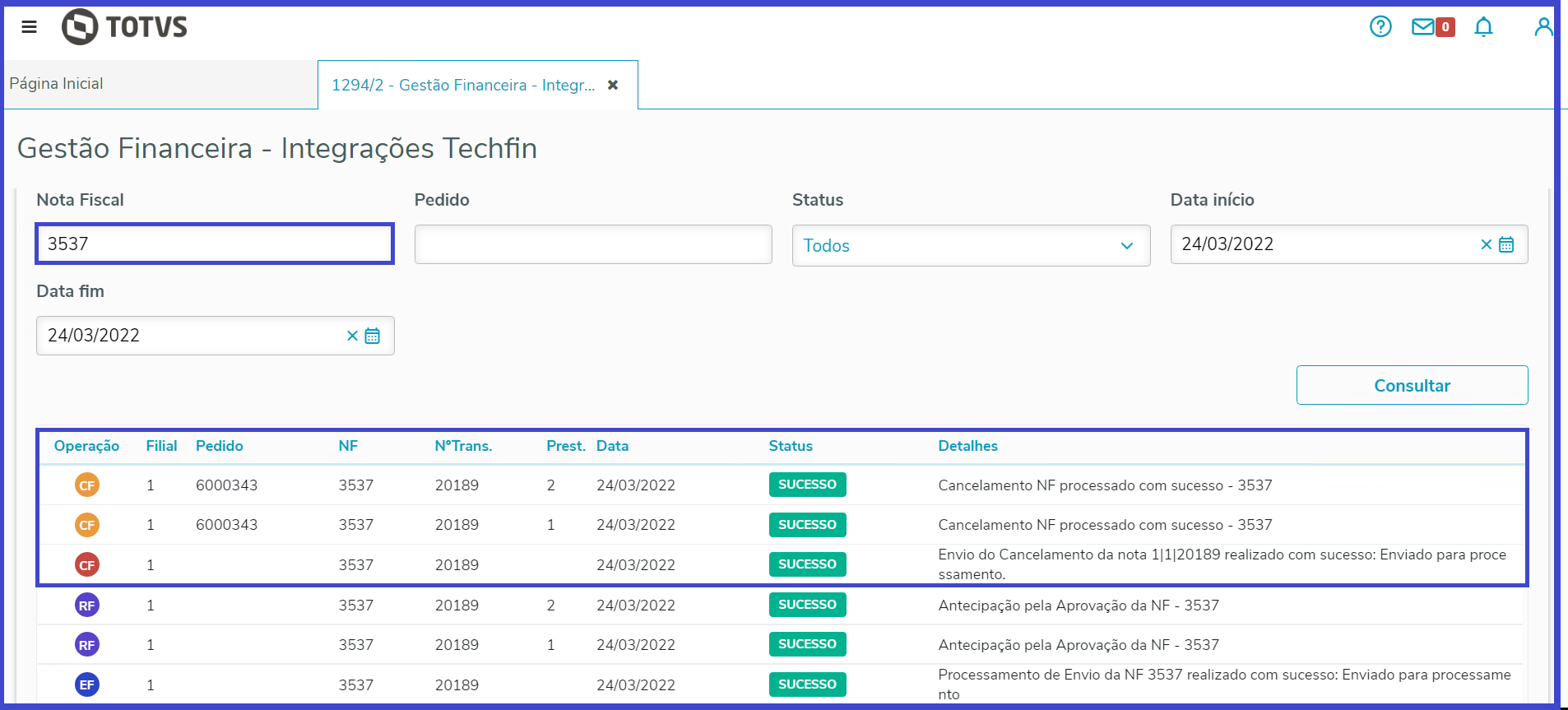This screenshot has width=1568, height=710.
Task: Click the SUCESSO badge in the EF row
Action: click(x=807, y=684)
